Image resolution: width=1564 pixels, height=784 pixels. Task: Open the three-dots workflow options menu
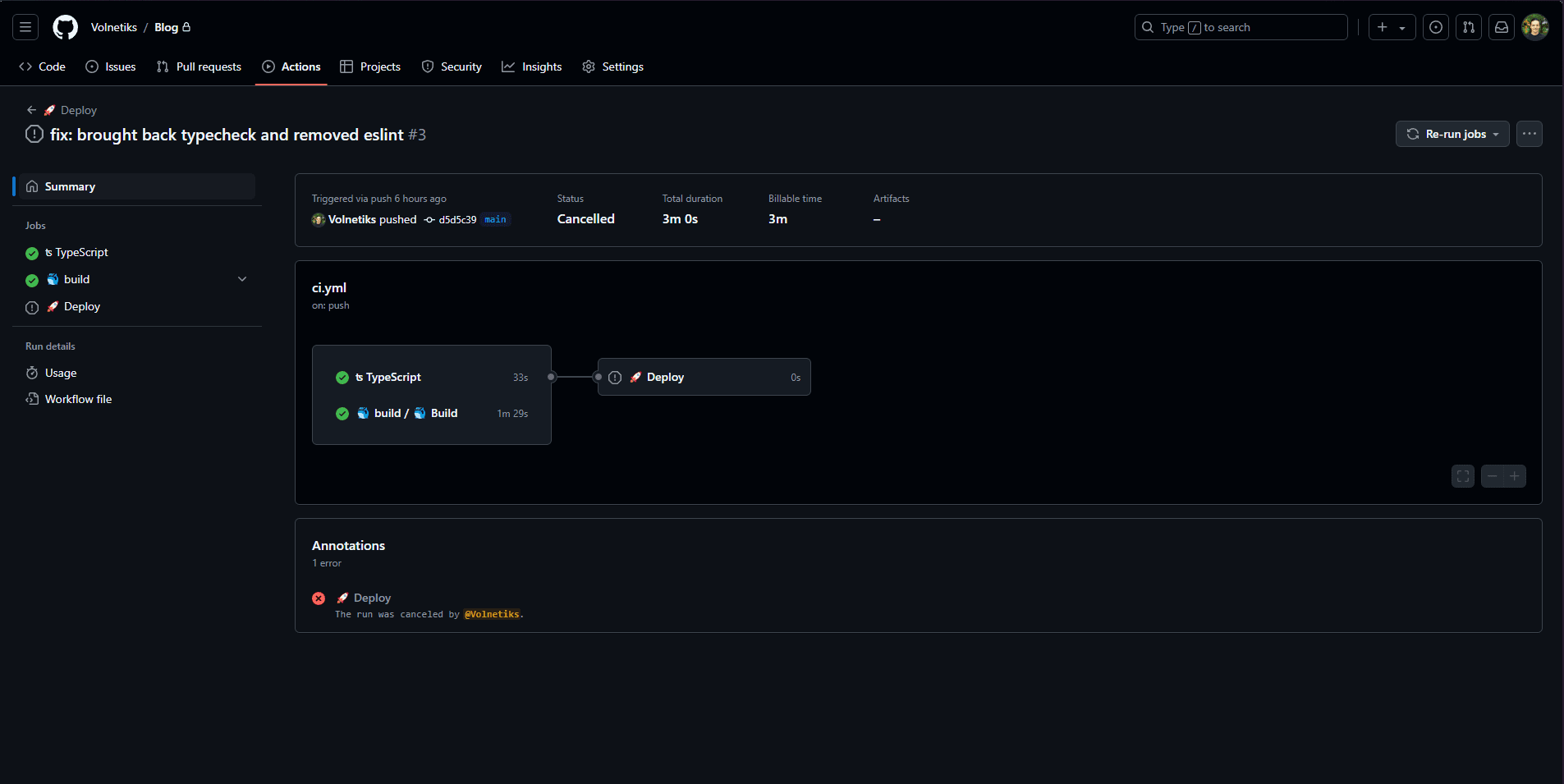pos(1529,134)
